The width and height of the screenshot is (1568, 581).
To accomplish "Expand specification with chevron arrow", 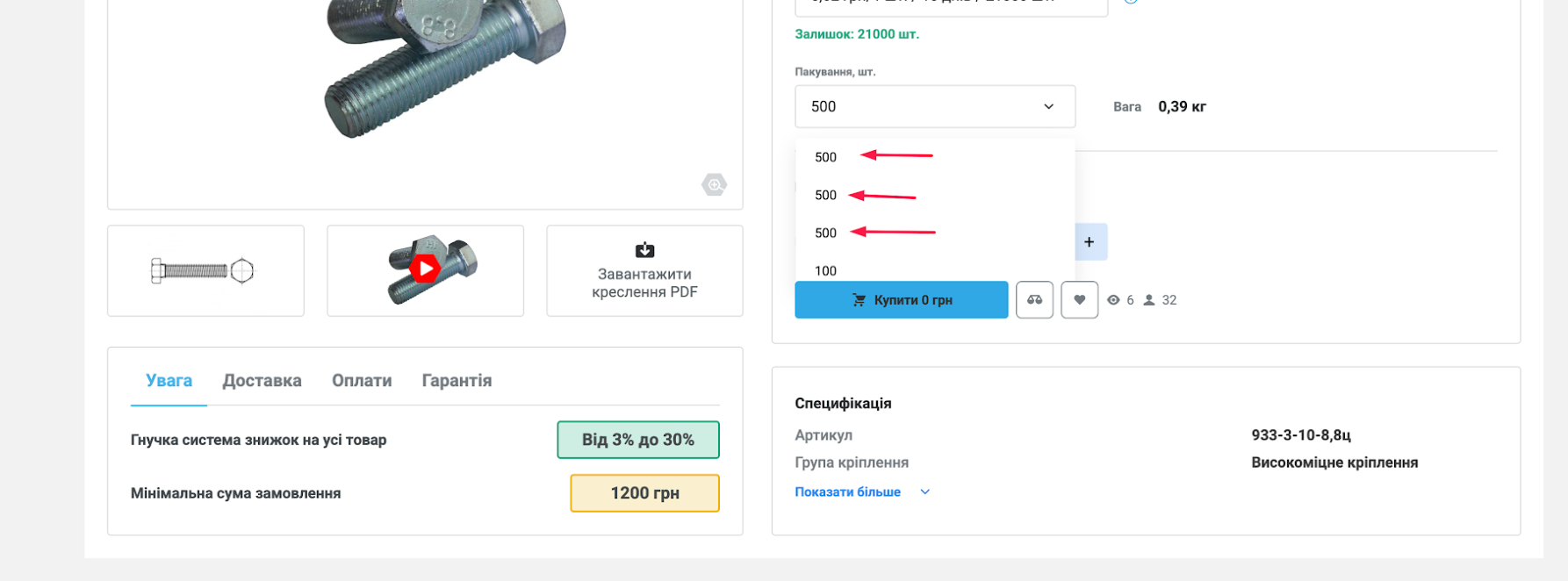I will coord(924,492).
